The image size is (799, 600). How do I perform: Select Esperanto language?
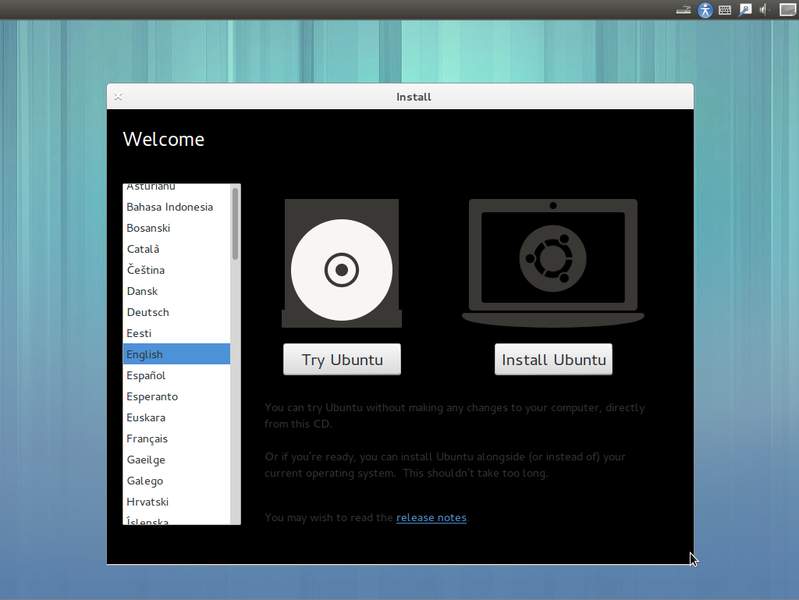click(x=176, y=397)
